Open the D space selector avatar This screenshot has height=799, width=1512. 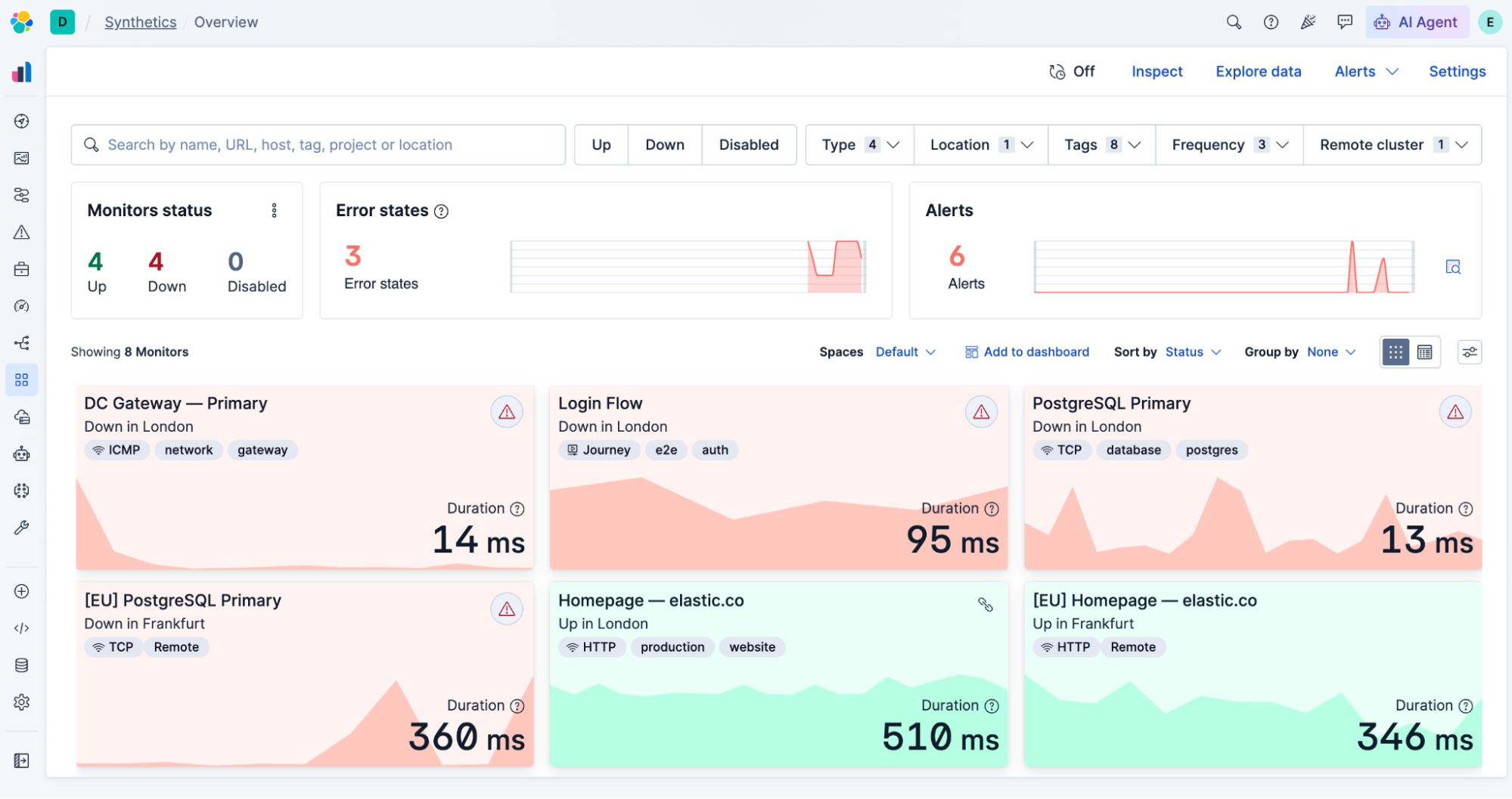point(63,22)
